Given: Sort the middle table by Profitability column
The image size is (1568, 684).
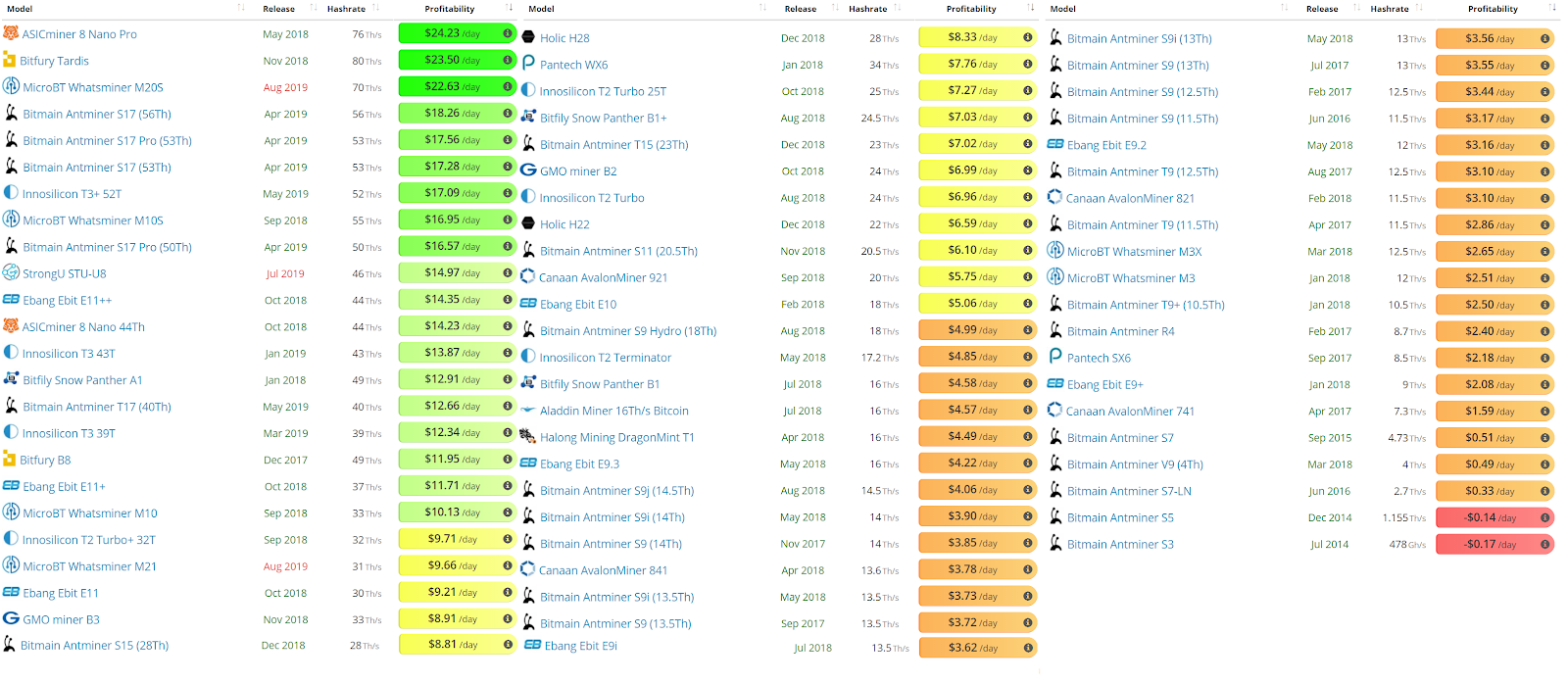Looking at the screenshot, I should click(x=971, y=9).
